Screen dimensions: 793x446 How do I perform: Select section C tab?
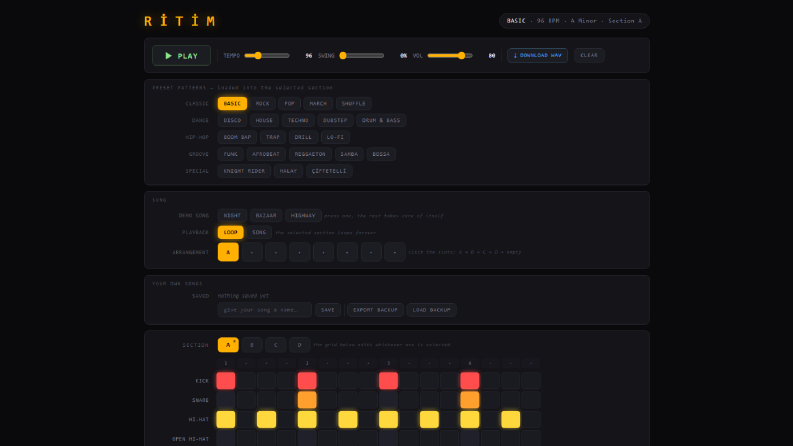[276, 345]
